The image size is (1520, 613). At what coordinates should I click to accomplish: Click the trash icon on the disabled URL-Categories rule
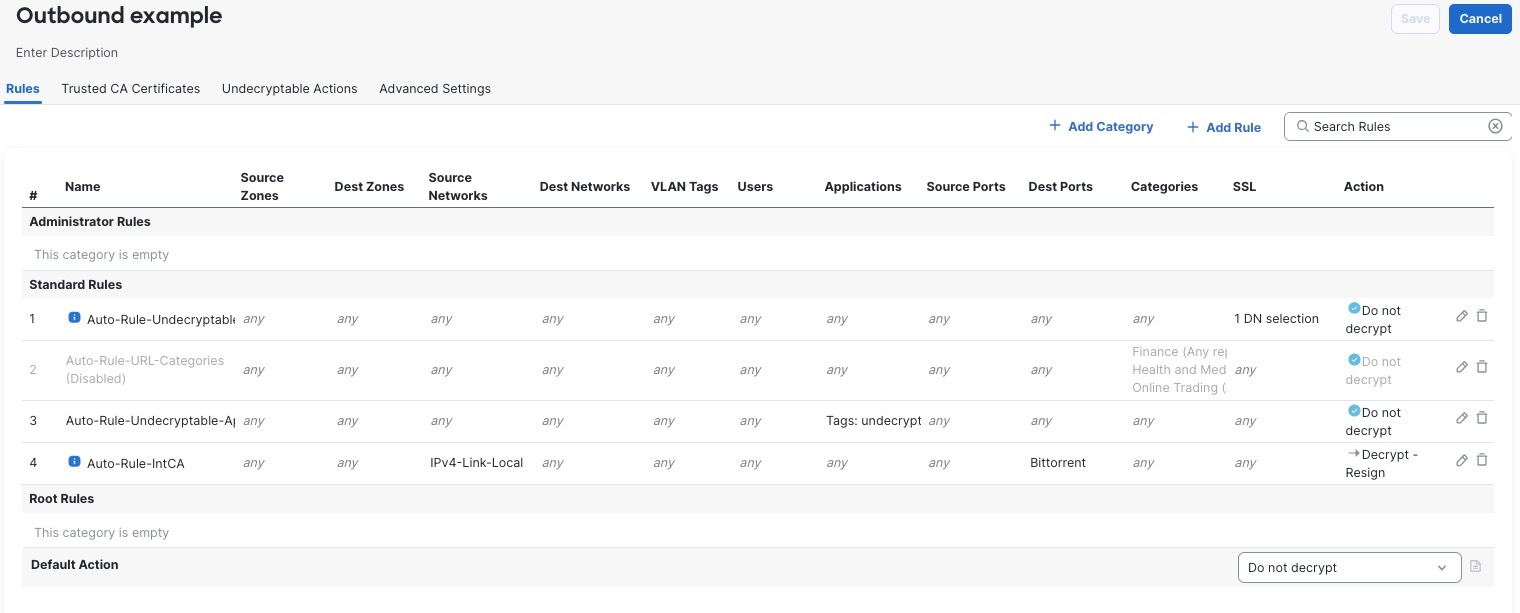click(1482, 366)
